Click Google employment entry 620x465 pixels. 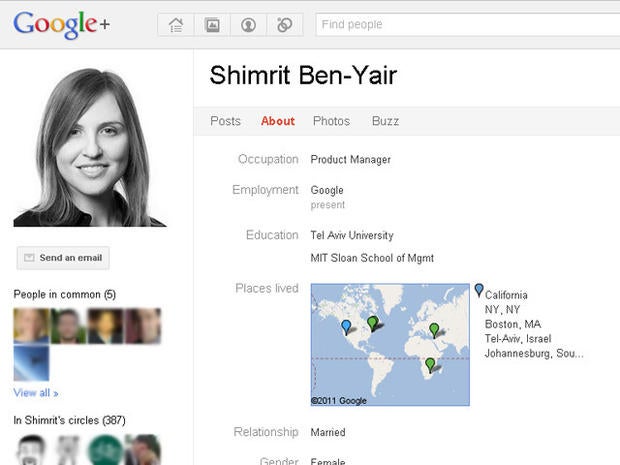click(327, 190)
